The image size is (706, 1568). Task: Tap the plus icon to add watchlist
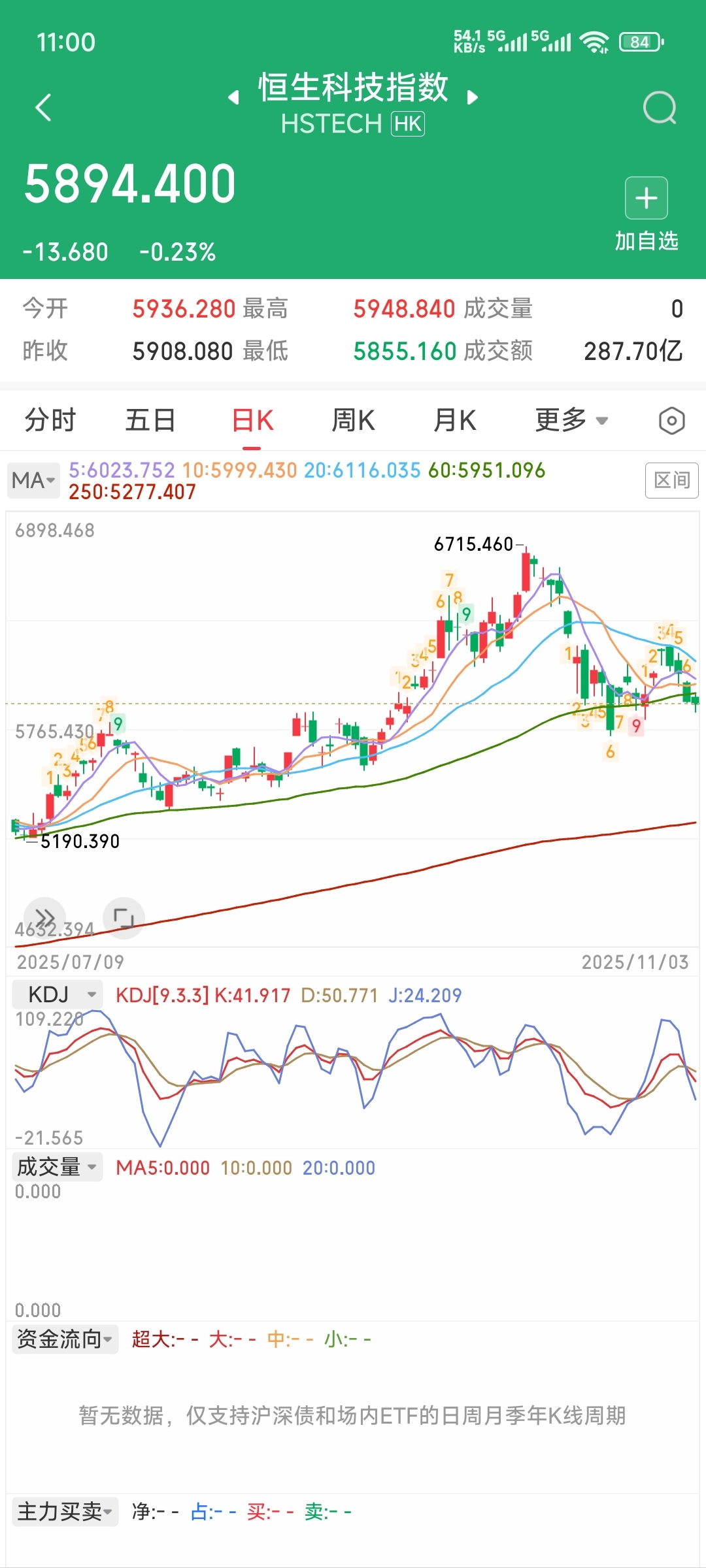pyautogui.click(x=647, y=198)
